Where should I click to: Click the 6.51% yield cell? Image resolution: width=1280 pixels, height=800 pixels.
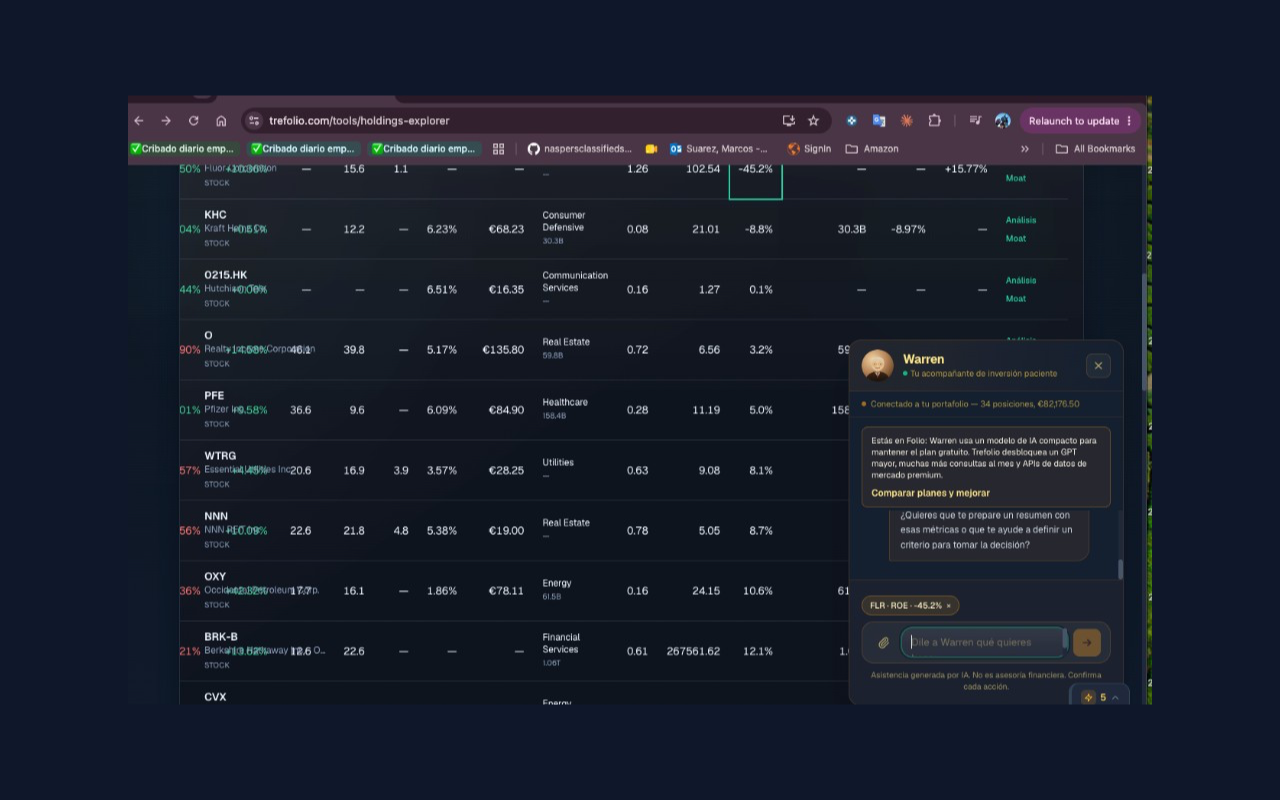coord(442,290)
